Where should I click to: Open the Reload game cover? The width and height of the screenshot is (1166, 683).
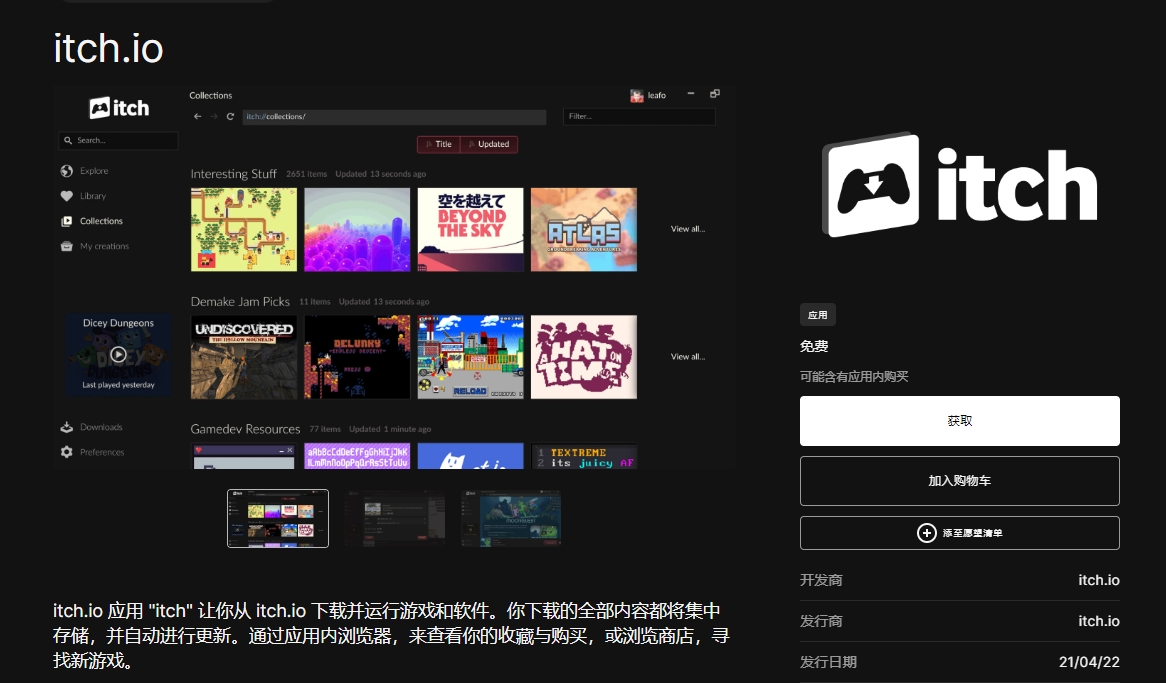point(471,357)
